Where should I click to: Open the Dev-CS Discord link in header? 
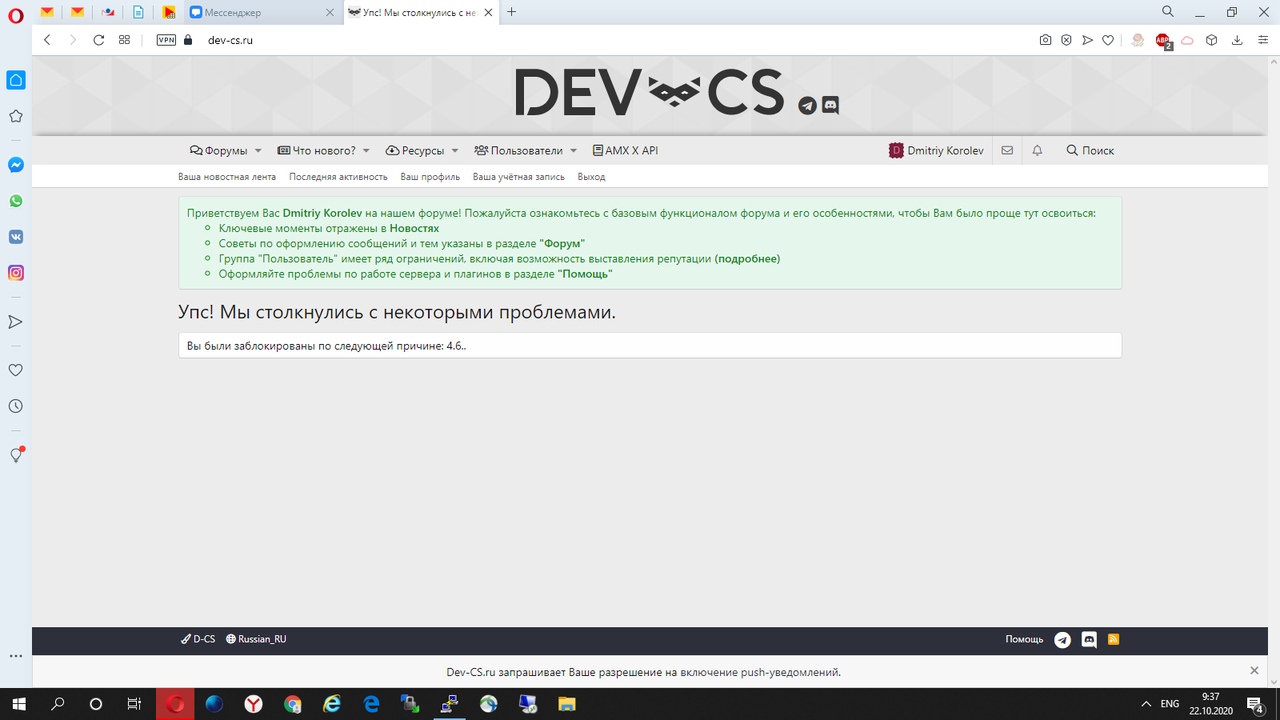point(830,105)
